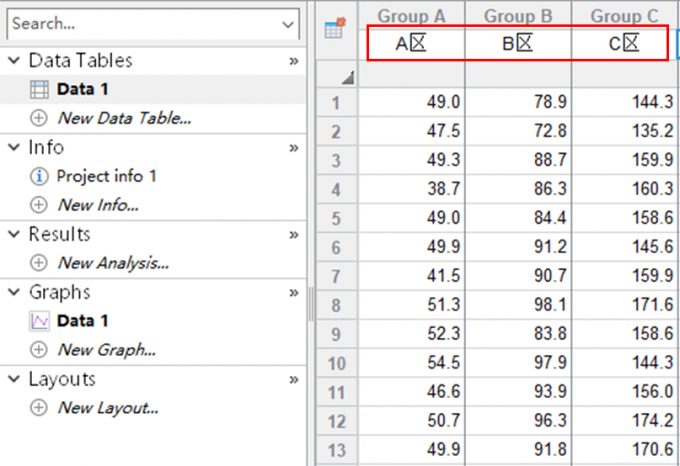Click the Data 1 graph icon
The height and width of the screenshot is (466, 680).
coord(40,321)
